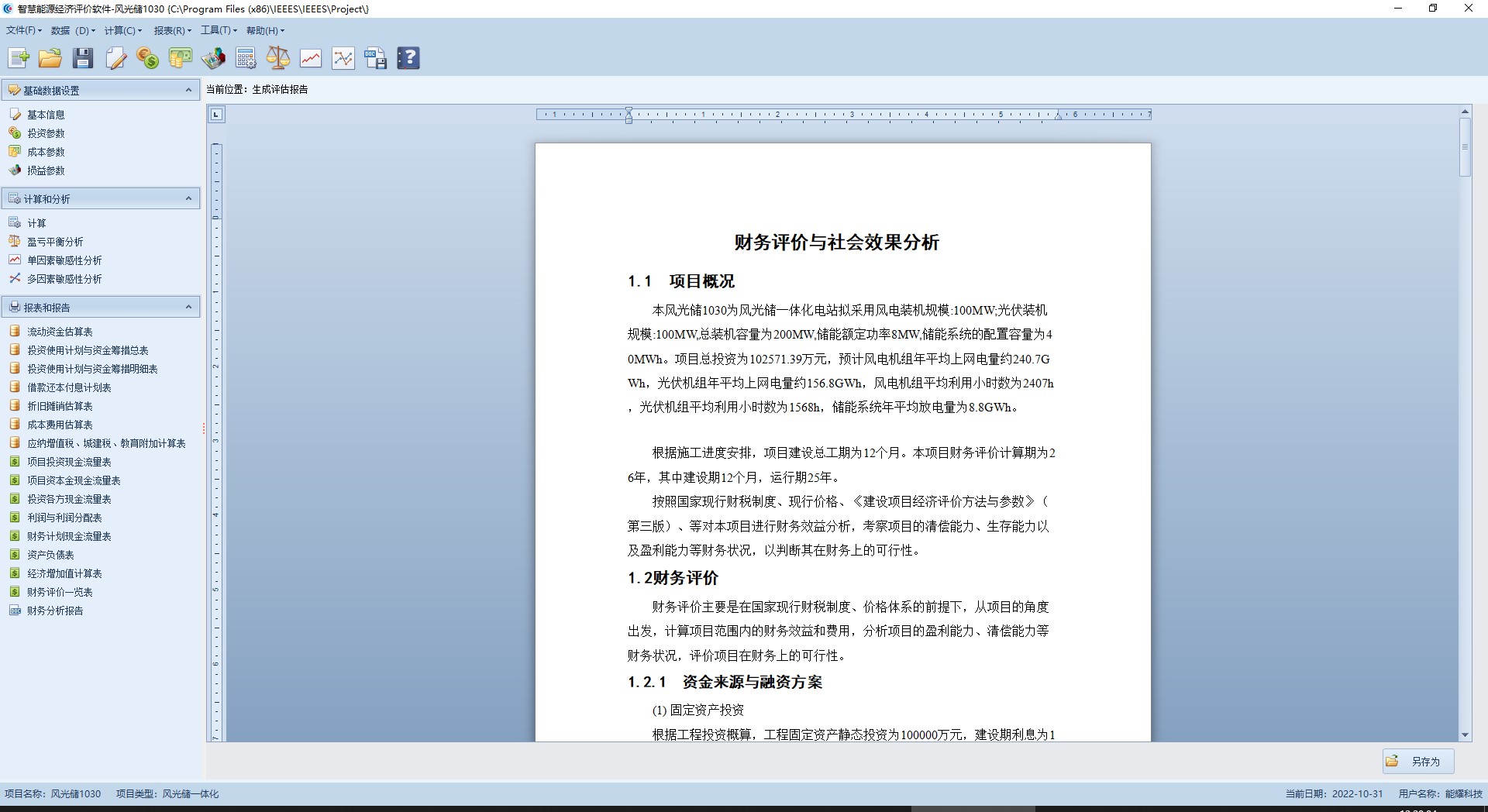Open the 借款还本付息计划表 report
This screenshot has height=812, width=1488.
(69, 387)
